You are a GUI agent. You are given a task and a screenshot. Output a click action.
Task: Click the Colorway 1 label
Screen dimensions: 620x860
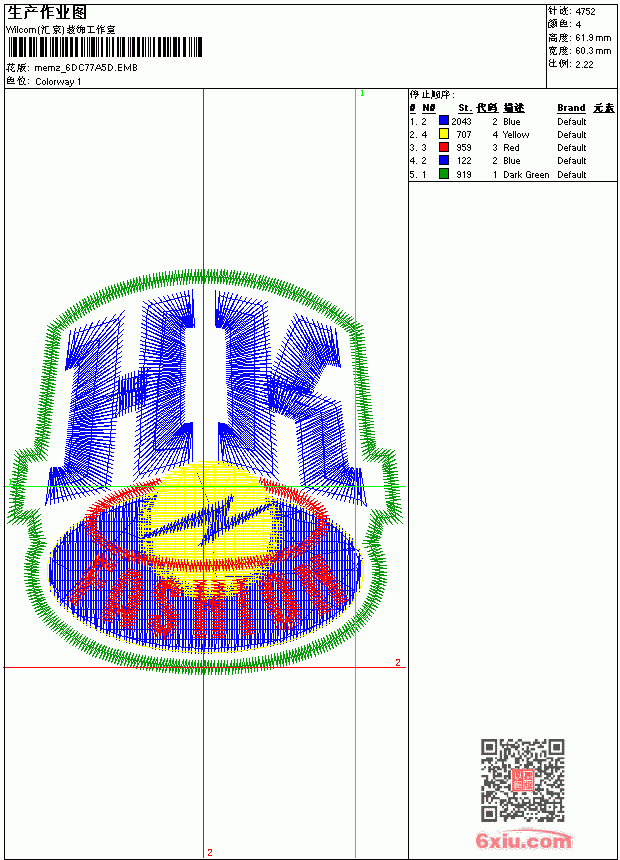[x=58, y=82]
